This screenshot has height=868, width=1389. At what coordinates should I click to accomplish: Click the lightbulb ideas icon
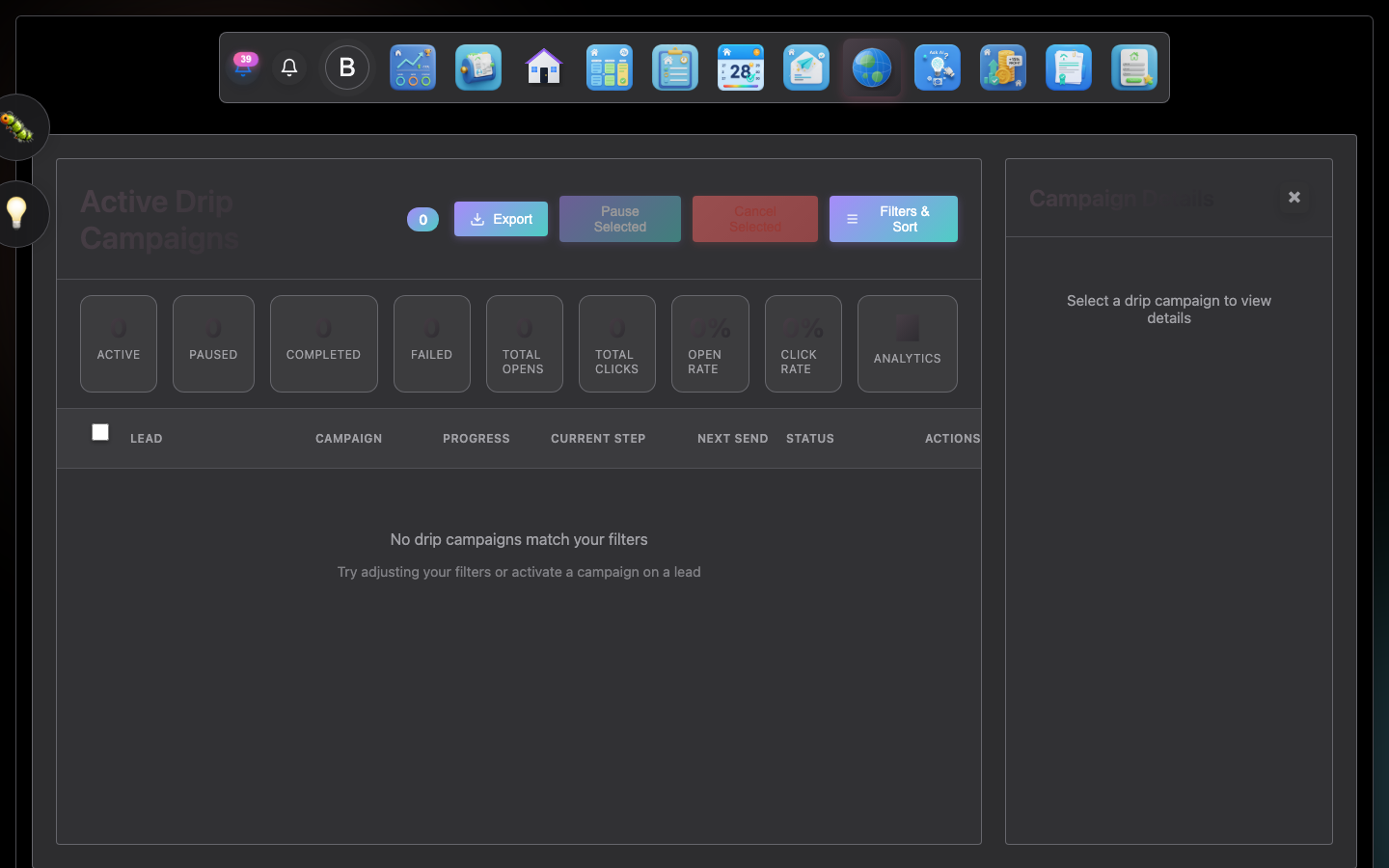tap(17, 212)
